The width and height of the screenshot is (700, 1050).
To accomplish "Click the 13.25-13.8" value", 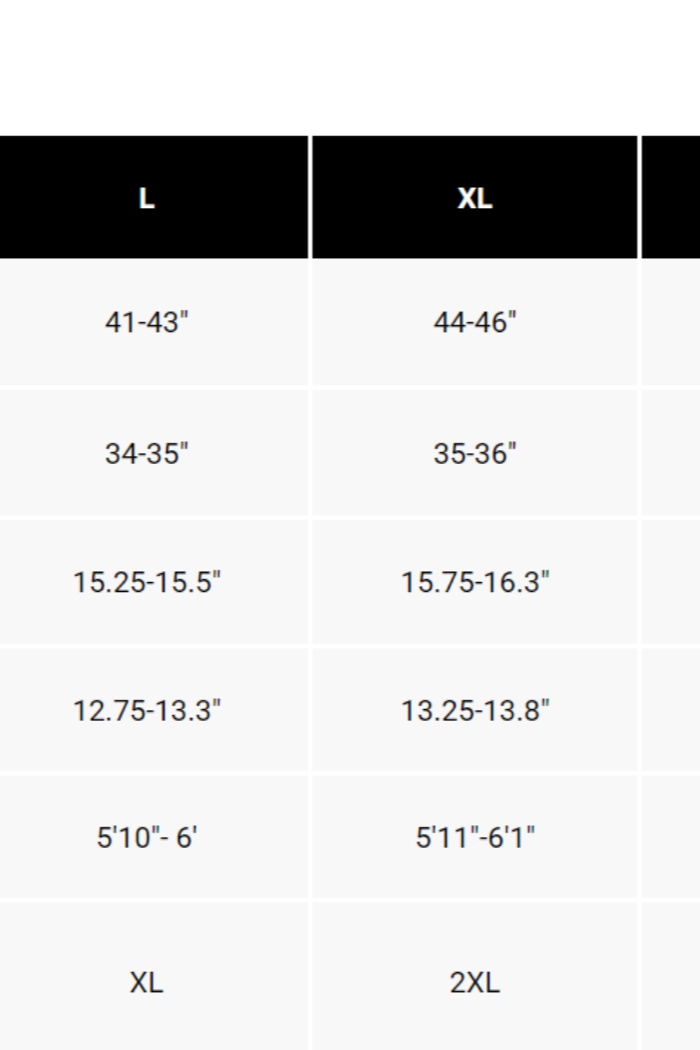I will click(x=475, y=710).
